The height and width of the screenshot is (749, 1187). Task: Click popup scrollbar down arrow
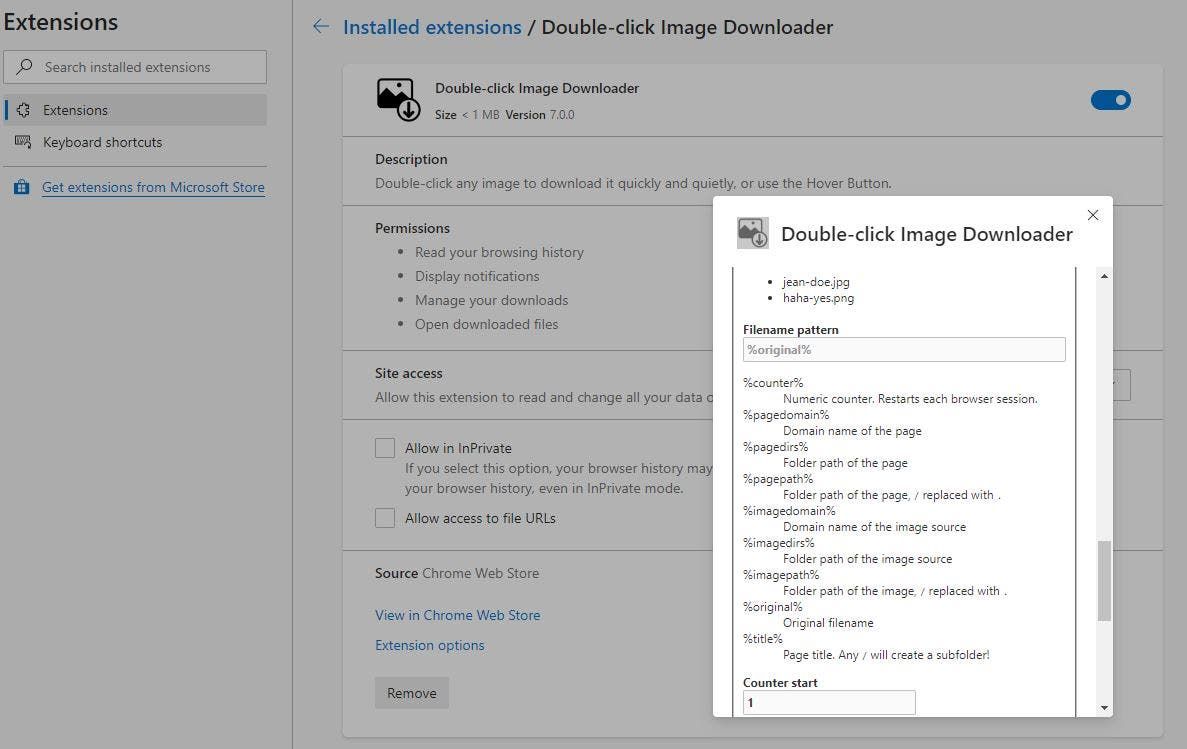pos(1104,707)
